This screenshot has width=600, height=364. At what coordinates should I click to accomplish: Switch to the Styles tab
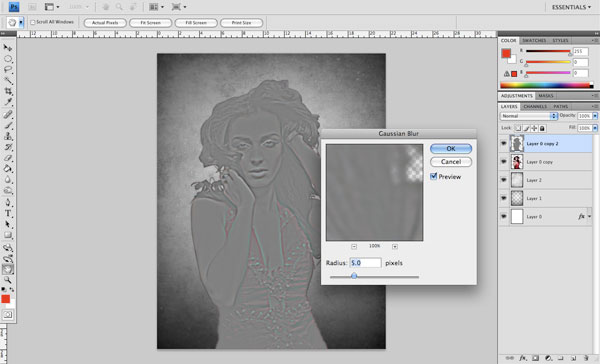[x=560, y=41]
